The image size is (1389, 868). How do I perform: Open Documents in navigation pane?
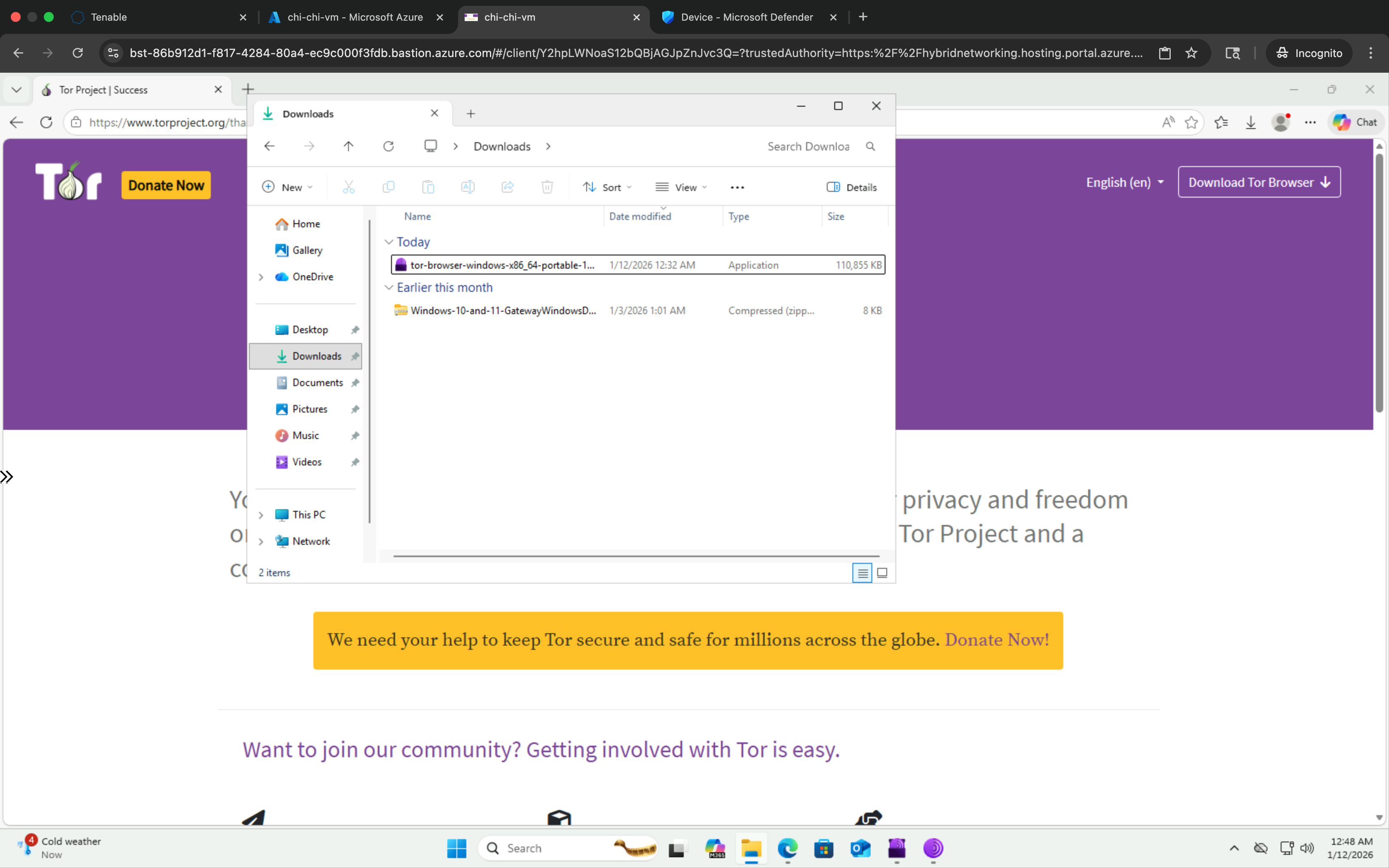[x=317, y=383]
